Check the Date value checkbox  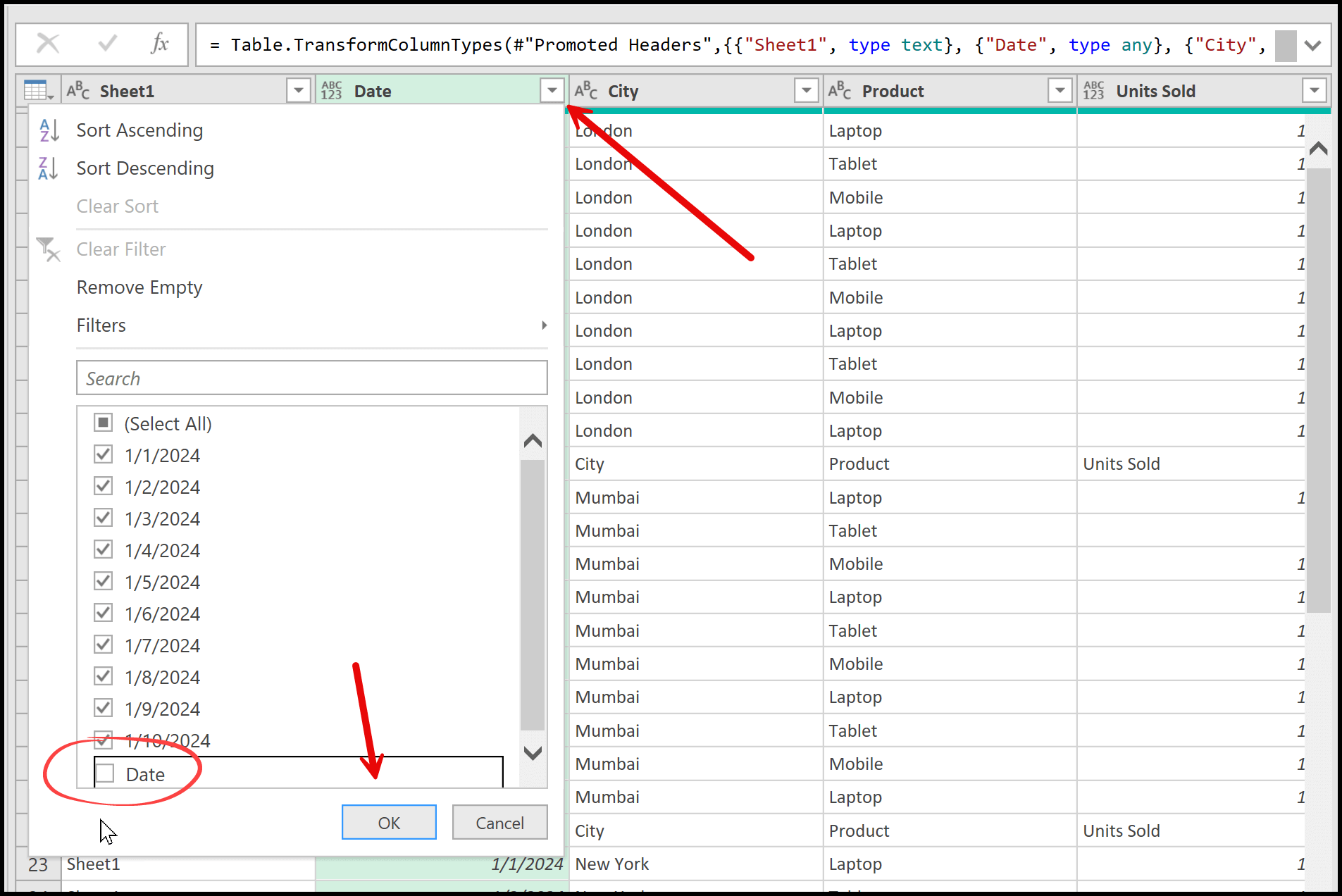coord(105,773)
